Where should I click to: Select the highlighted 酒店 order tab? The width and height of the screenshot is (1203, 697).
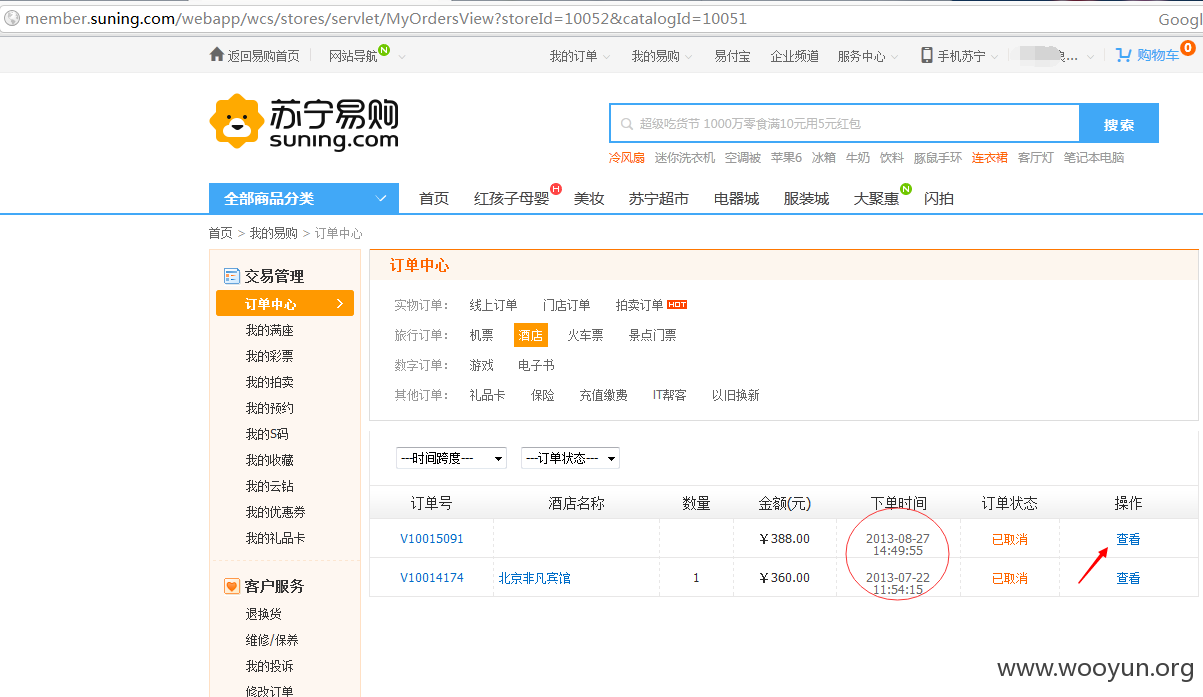[x=531, y=335]
